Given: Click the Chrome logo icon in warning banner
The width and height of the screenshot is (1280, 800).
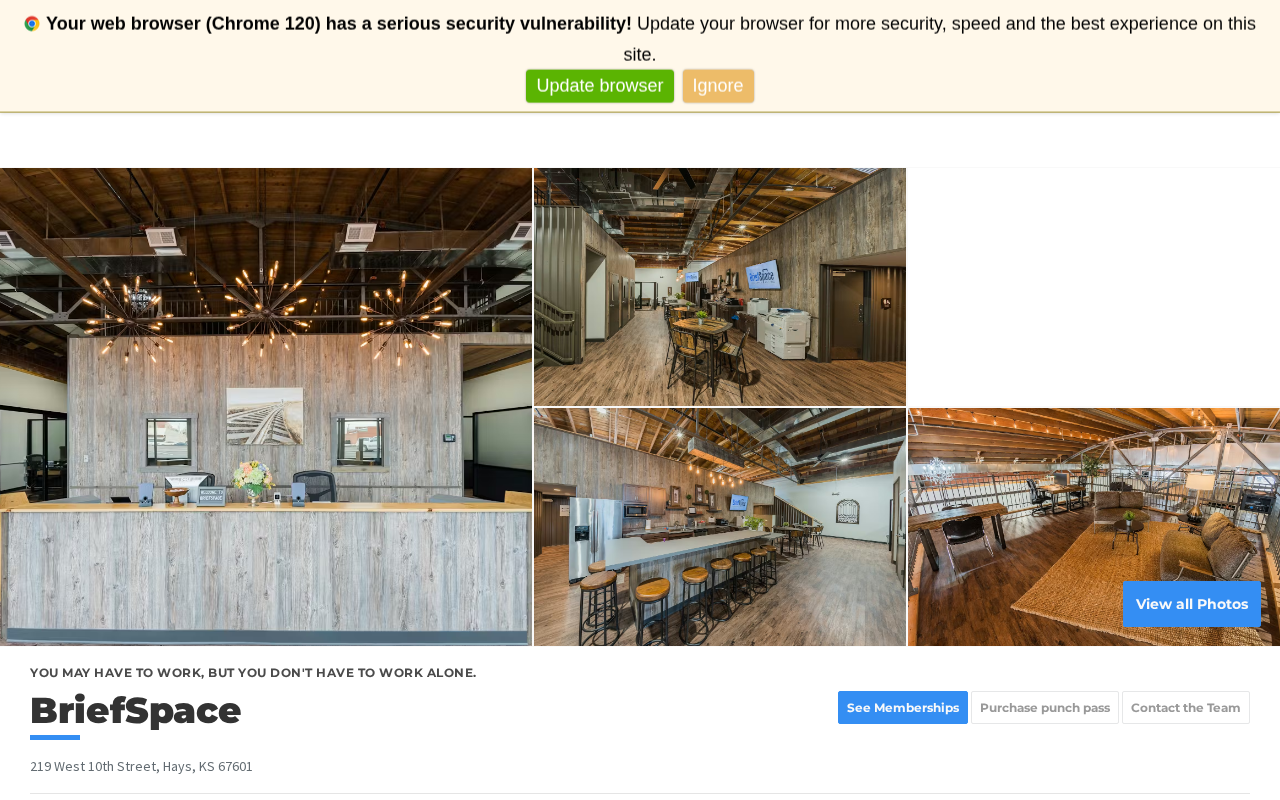Looking at the screenshot, I should [32, 24].
